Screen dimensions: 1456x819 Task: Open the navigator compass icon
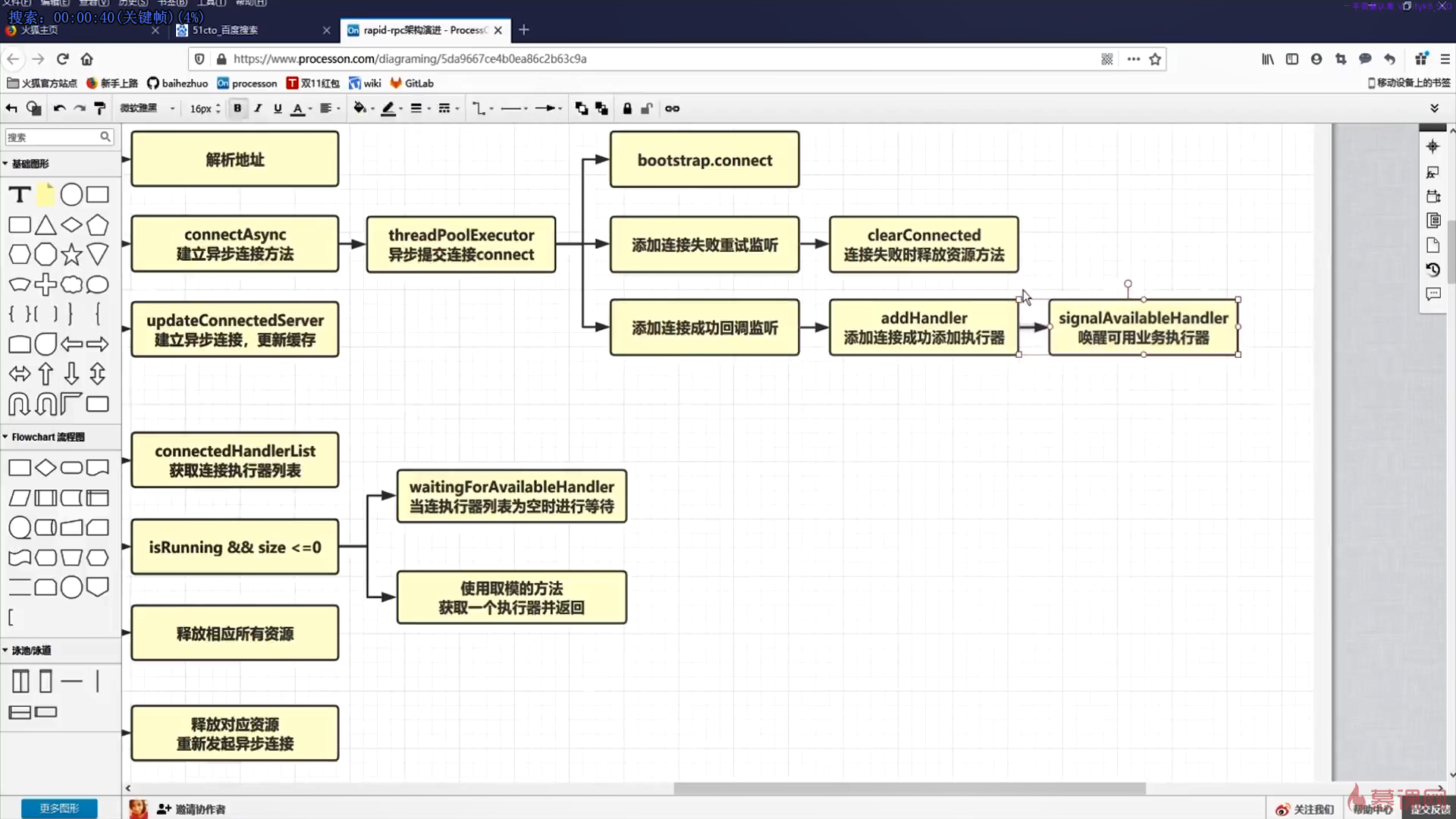1432,146
